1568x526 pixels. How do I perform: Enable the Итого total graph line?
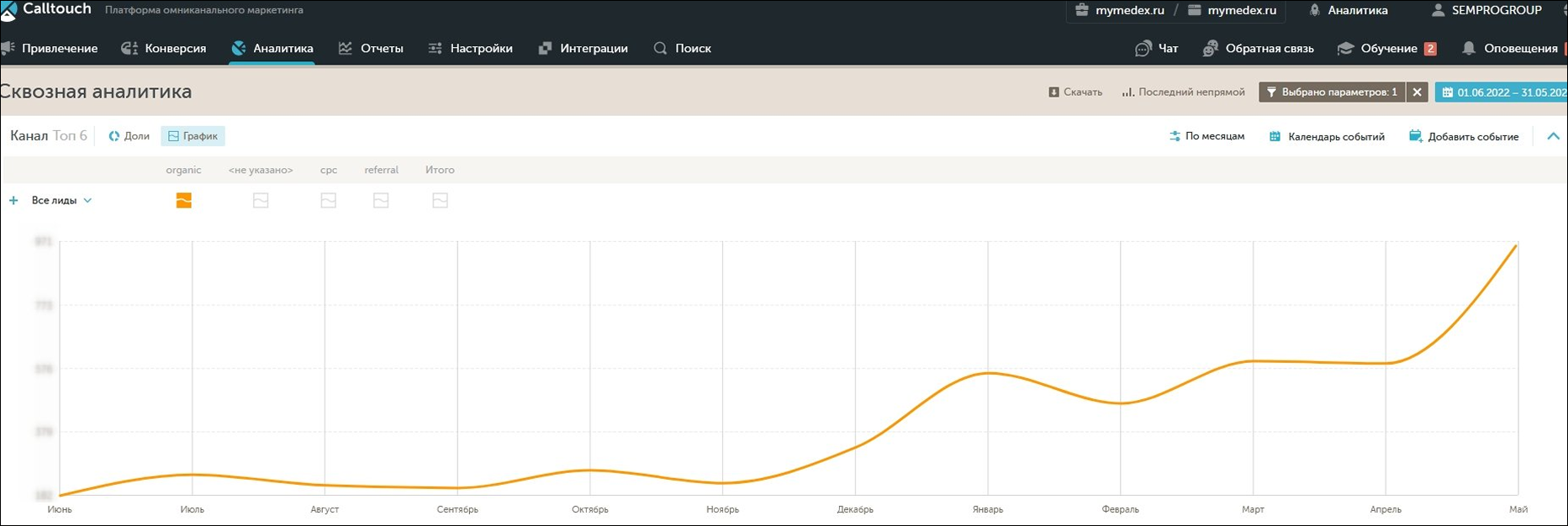click(x=440, y=201)
